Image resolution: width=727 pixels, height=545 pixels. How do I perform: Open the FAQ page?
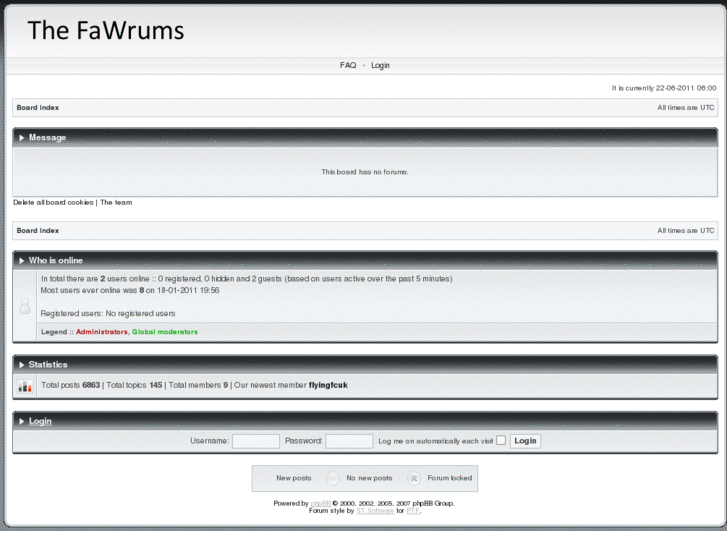click(x=348, y=65)
